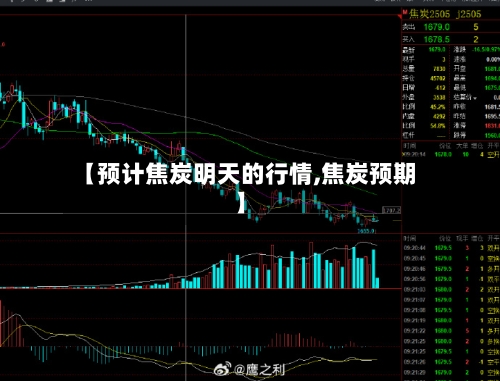Viewport: 500px width, 381px height.
Task: Select the tick row at 09:20:56
Action: pyautogui.click(x=451, y=279)
